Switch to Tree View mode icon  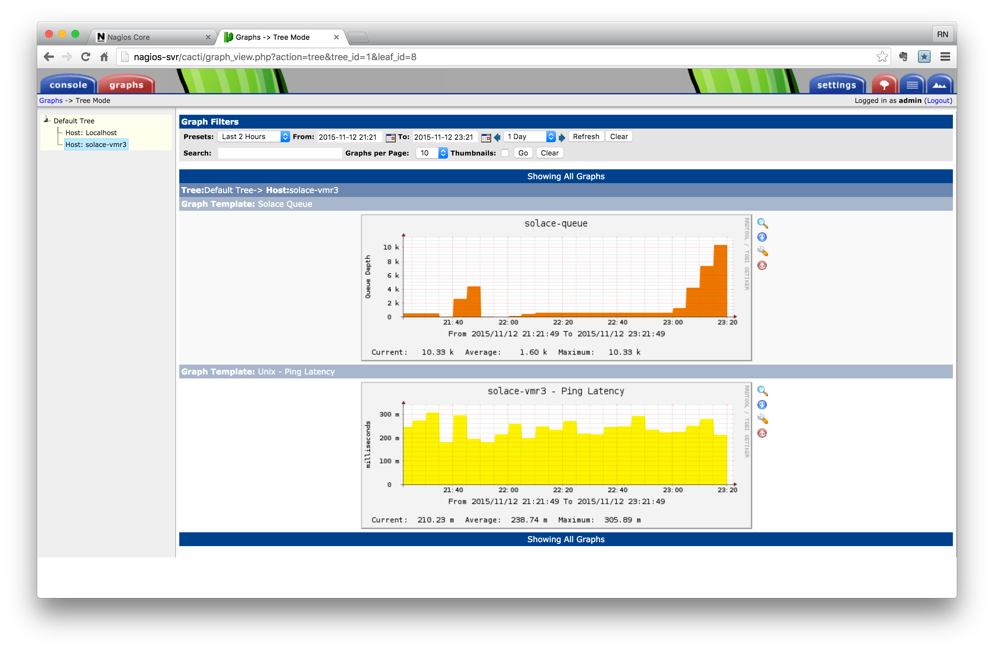click(884, 85)
